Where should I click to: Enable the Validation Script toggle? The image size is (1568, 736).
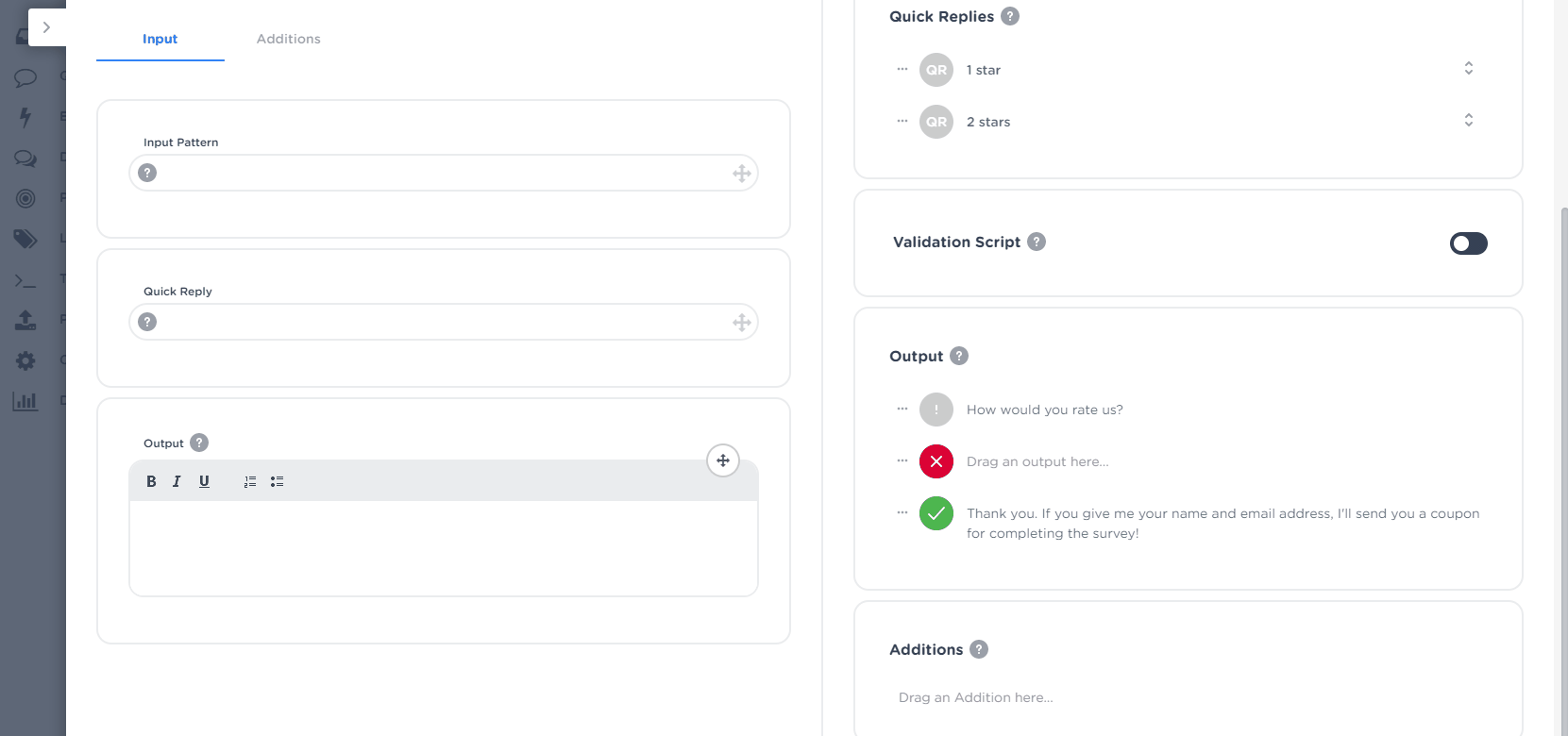coord(1468,243)
